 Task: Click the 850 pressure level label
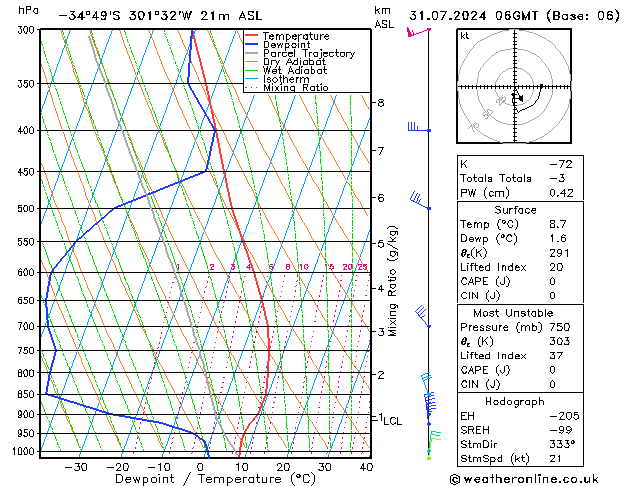pos(28,395)
